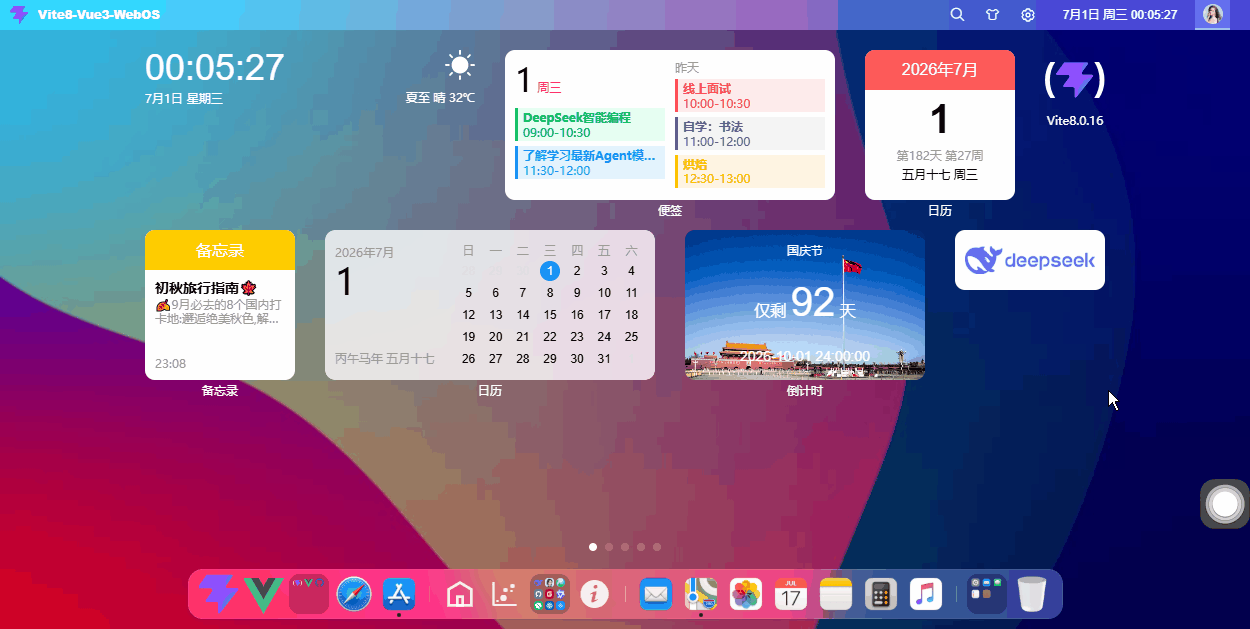Image resolution: width=1250 pixels, height=629 pixels.
Task: Open the 烘焙 12:30-13:00 schedule entry
Action: [x=750, y=172]
